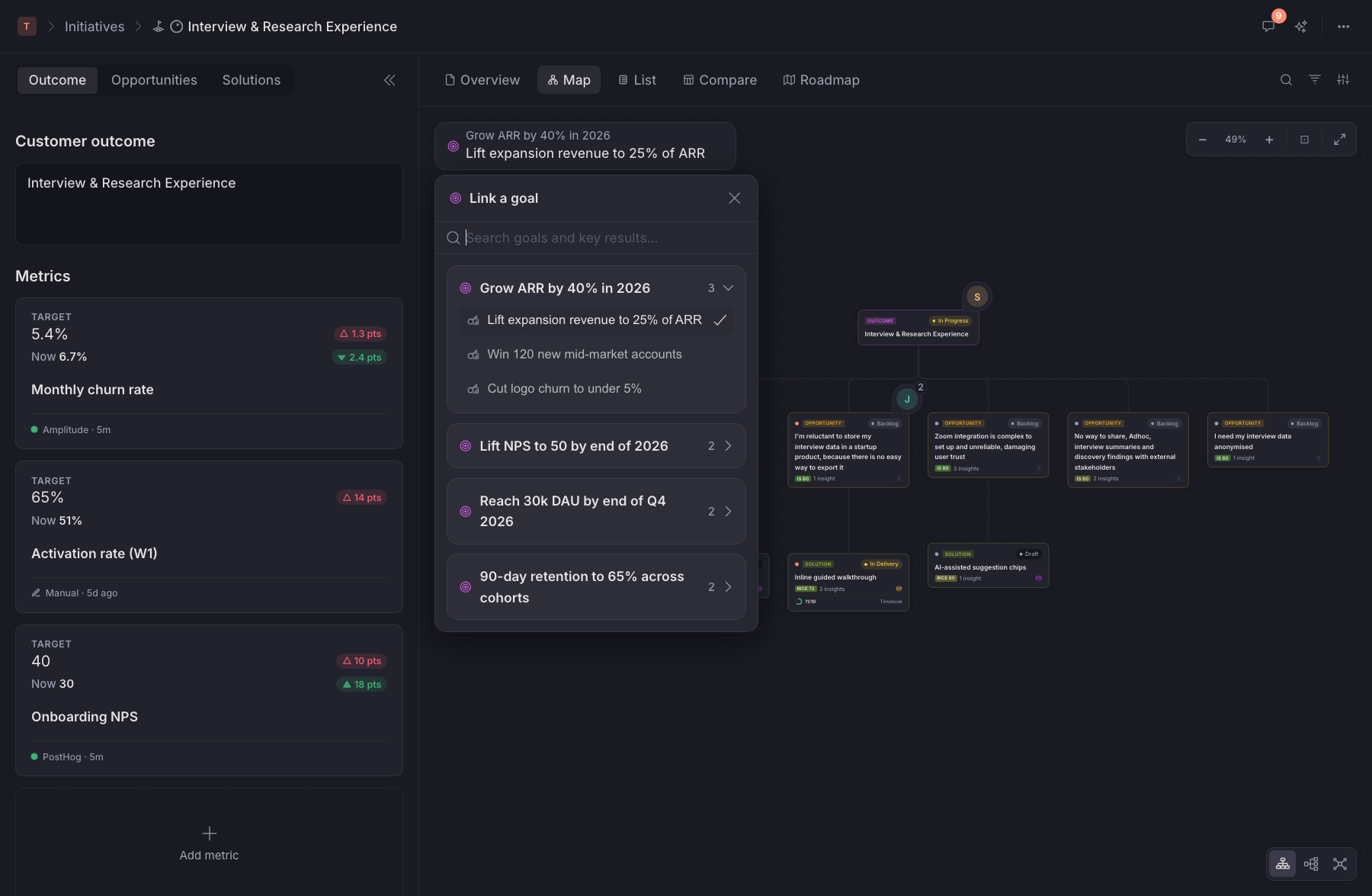Select the Interview & Research Experience outcome node
Viewport: 1372px width, 896px height.
[x=918, y=327]
